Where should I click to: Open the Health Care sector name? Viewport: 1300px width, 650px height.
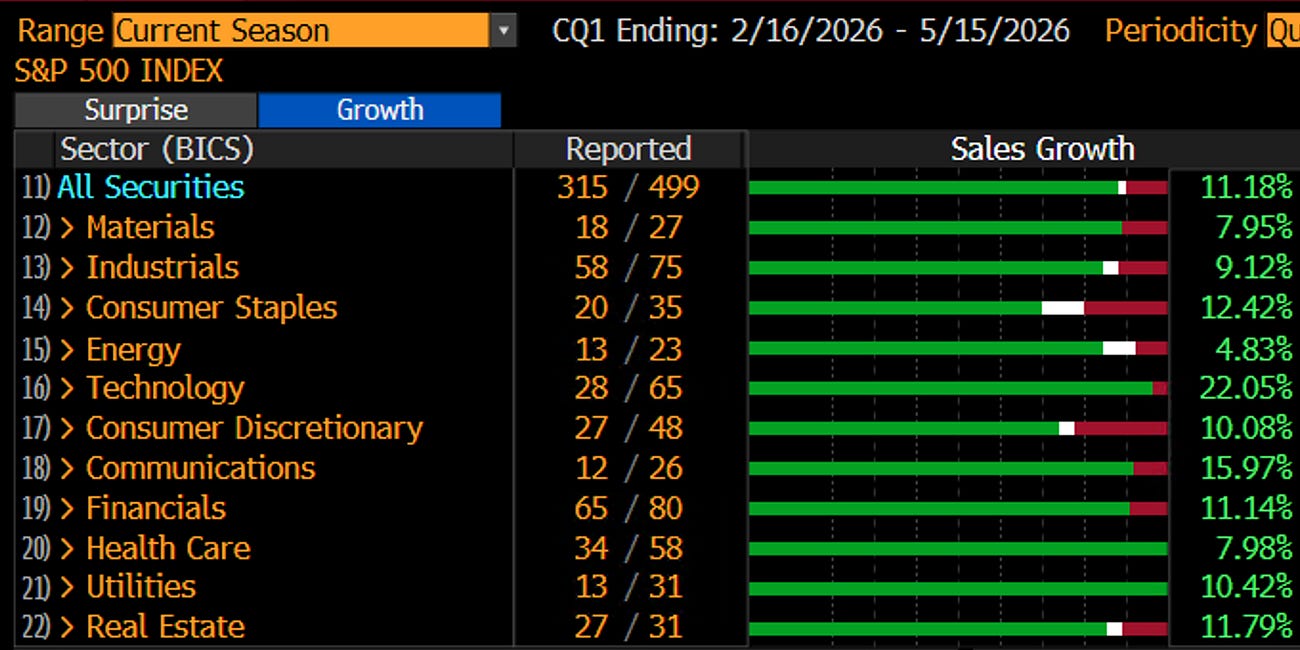(x=168, y=548)
